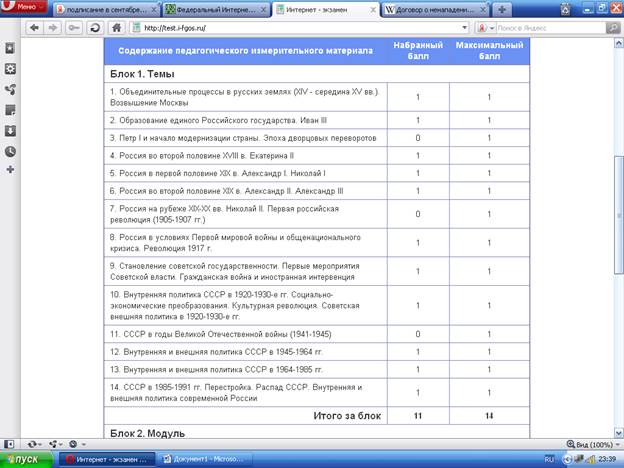
Task: Open the Opera Turbo status dropdown
Action: 77,444
